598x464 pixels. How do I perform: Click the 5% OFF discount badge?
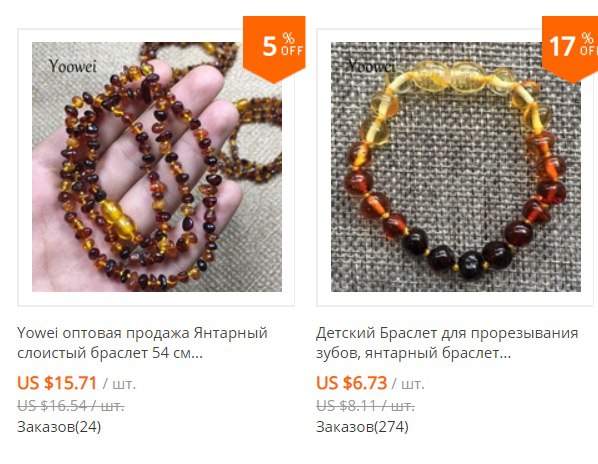click(274, 49)
